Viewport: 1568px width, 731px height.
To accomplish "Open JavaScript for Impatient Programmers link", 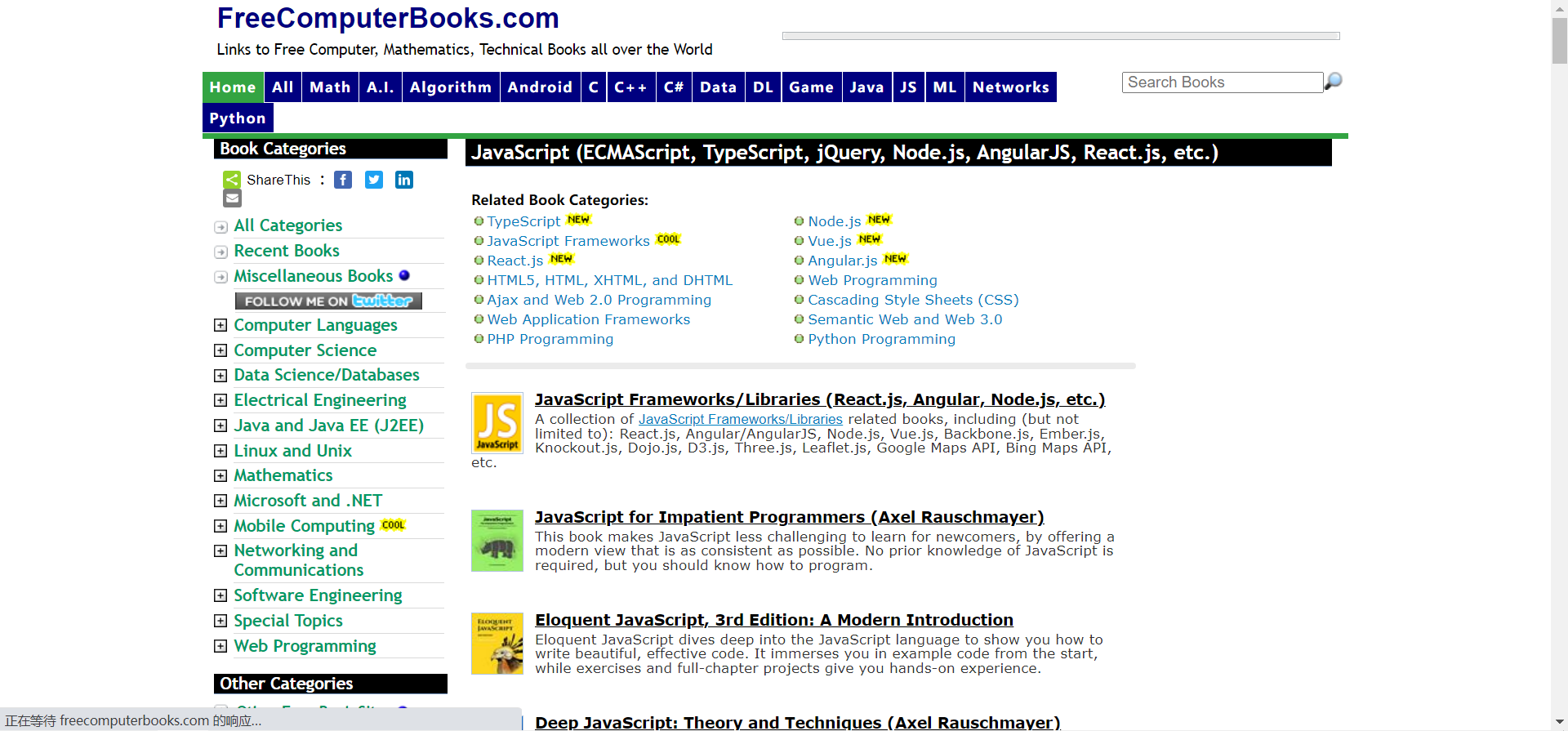I will (789, 517).
